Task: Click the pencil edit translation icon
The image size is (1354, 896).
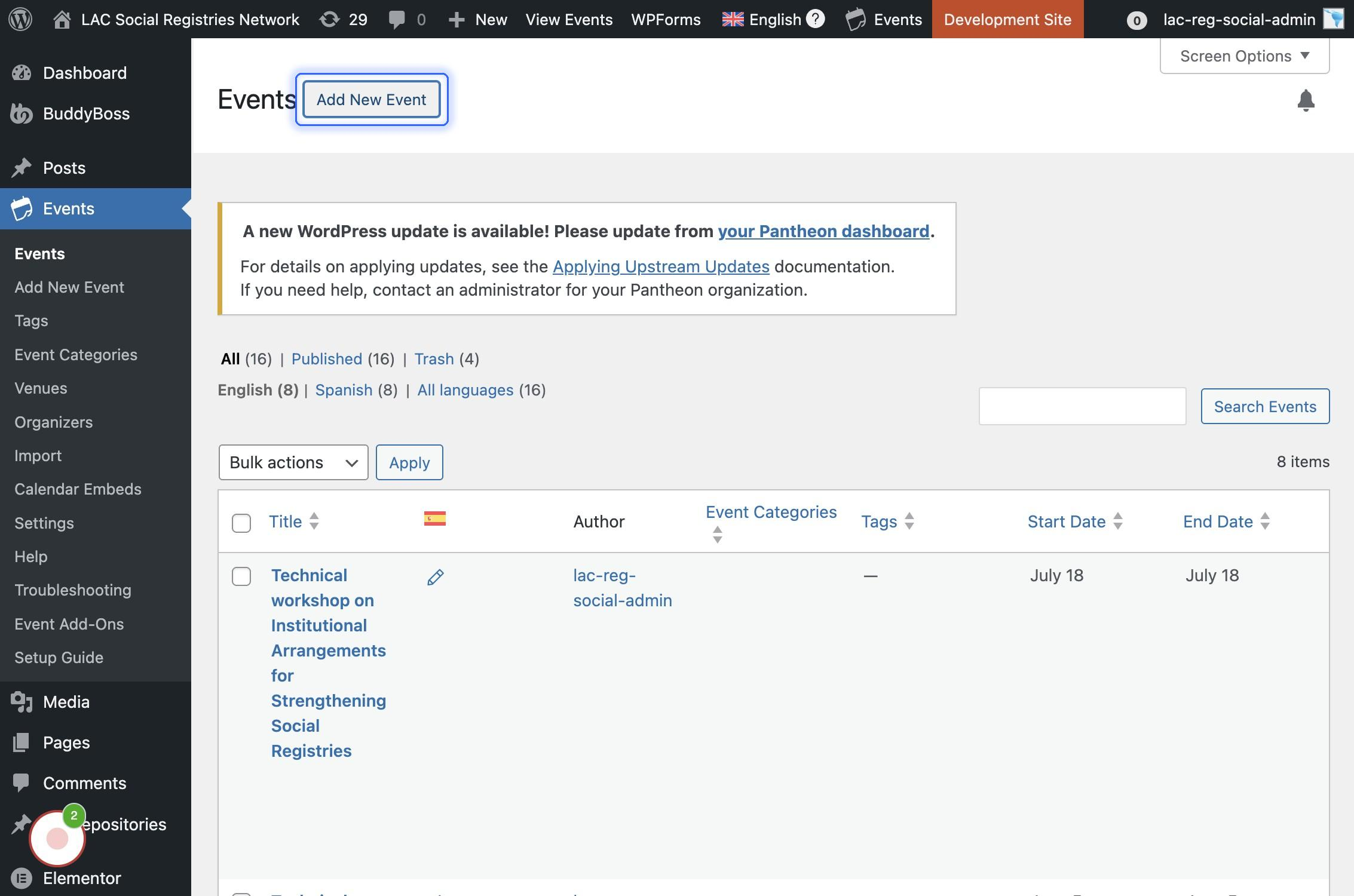Action: point(435,577)
